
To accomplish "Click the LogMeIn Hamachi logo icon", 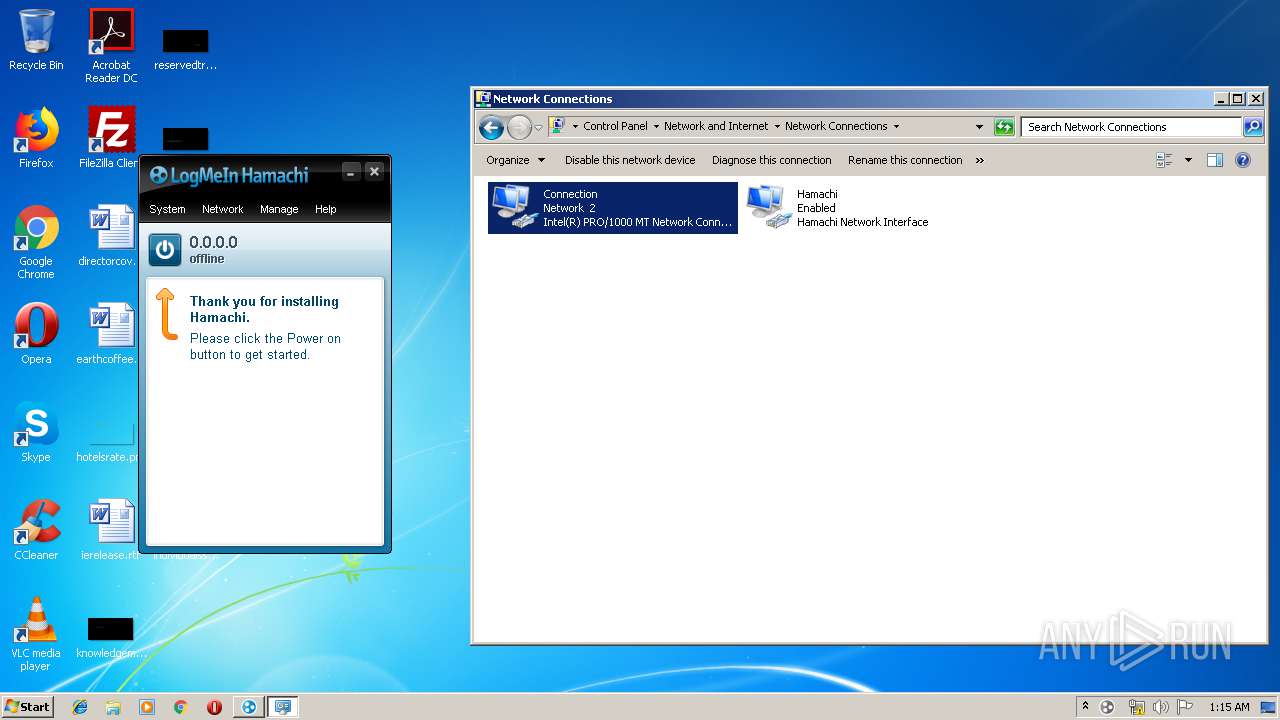I will tap(158, 175).
